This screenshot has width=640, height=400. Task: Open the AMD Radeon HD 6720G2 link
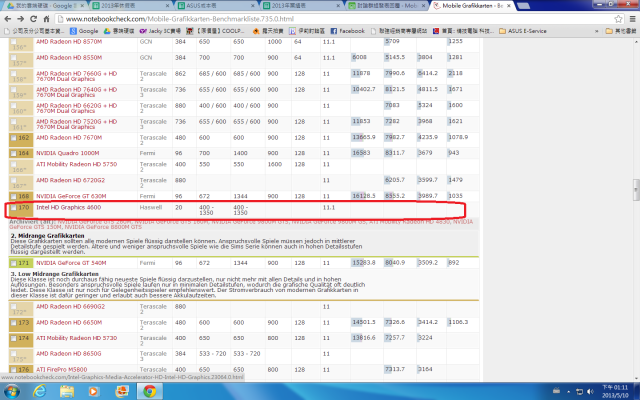70,180
